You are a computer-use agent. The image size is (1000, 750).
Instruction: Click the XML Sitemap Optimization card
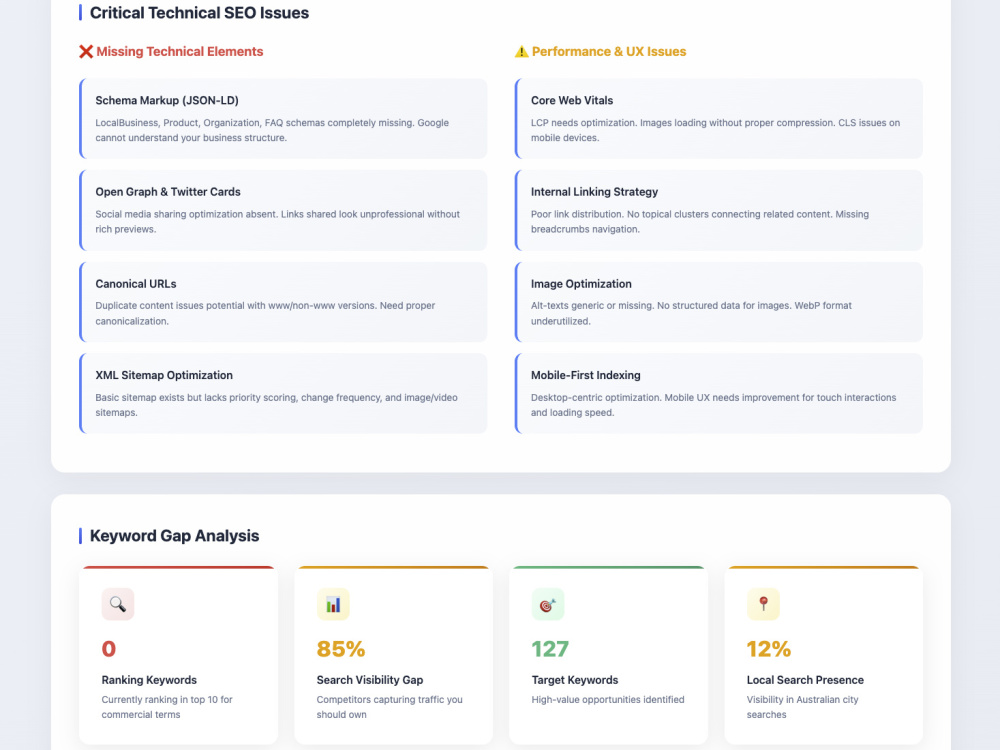(283, 393)
